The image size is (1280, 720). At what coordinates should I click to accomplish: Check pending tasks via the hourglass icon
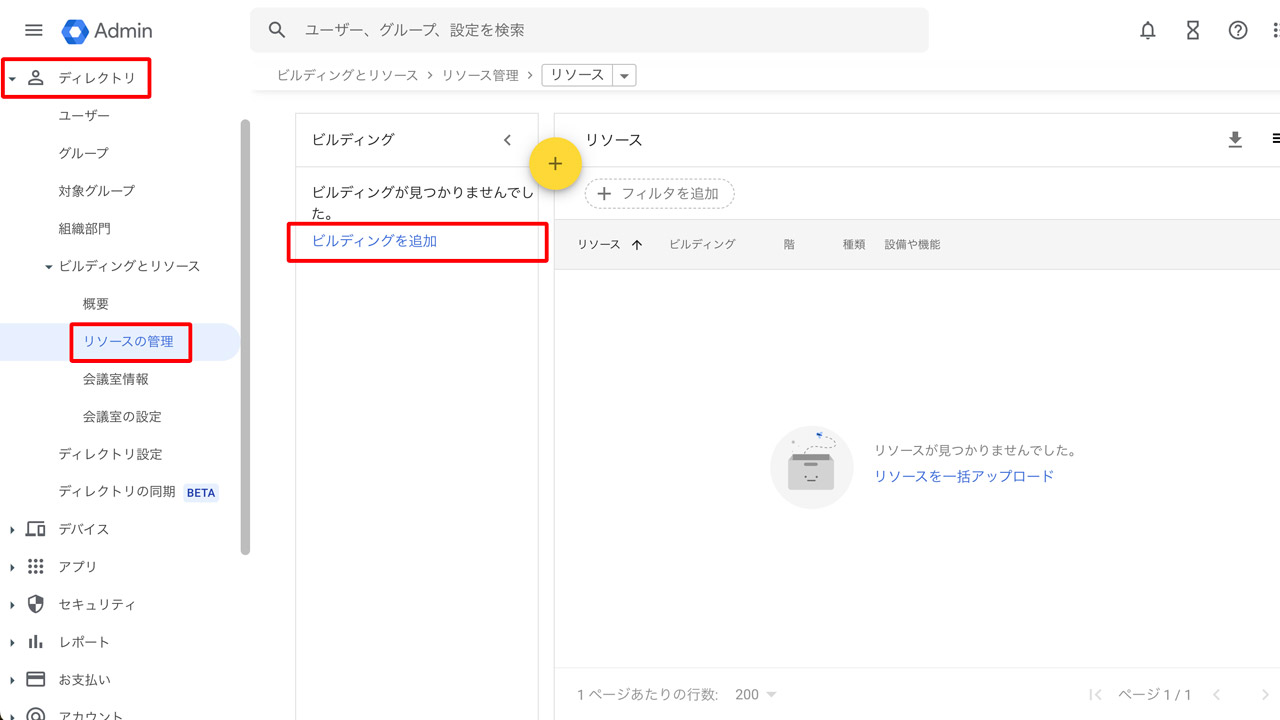click(x=1192, y=30)
